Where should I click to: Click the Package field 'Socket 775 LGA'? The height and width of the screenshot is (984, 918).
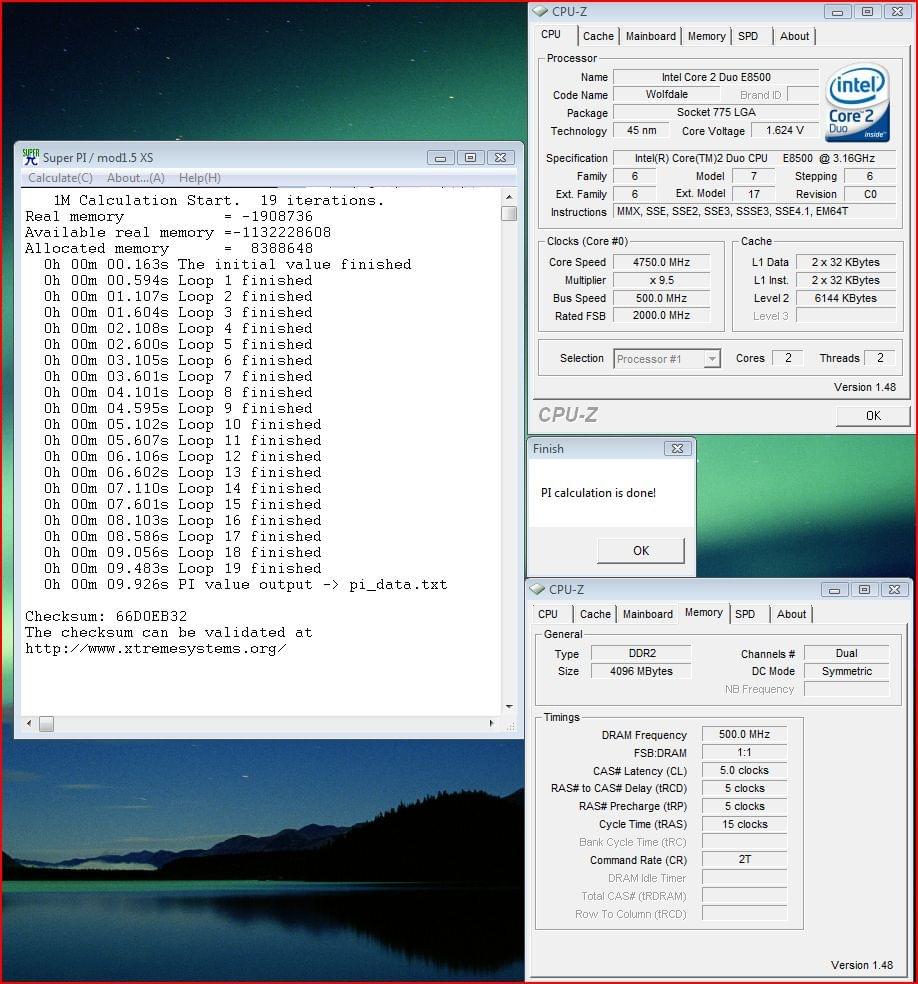716,112
